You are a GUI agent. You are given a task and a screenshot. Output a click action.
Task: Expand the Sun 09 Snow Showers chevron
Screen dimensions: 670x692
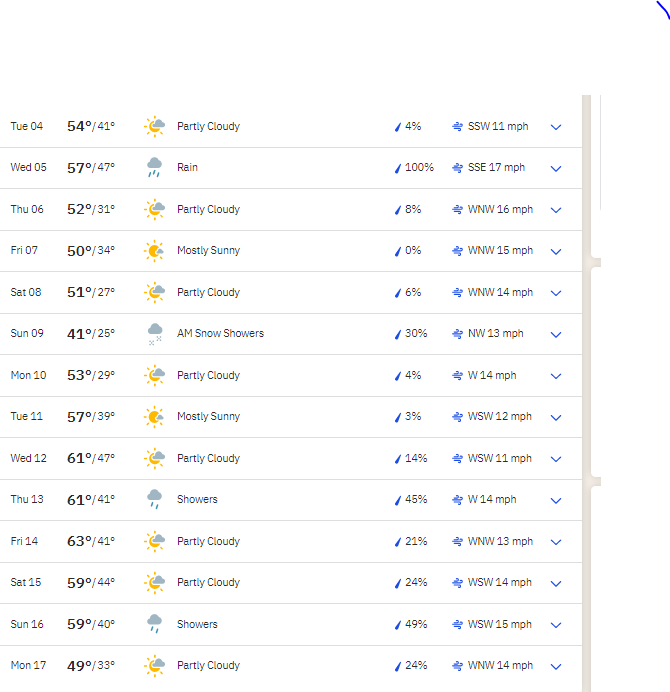pos(556,335)
